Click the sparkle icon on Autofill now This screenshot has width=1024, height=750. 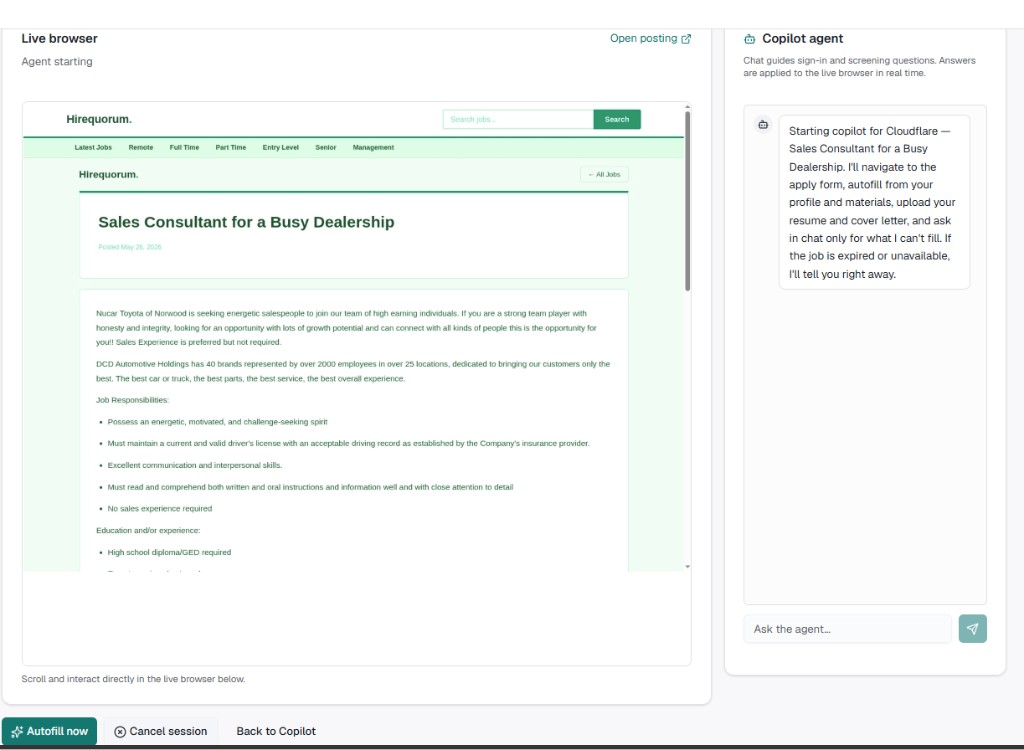(17, 731)
